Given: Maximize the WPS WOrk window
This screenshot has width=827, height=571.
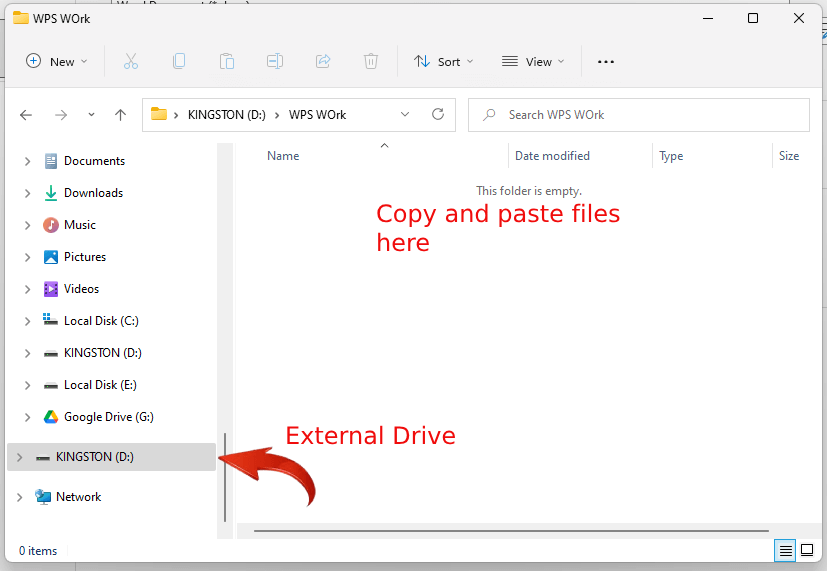Looking at the screenshot, I should [753, 18].
